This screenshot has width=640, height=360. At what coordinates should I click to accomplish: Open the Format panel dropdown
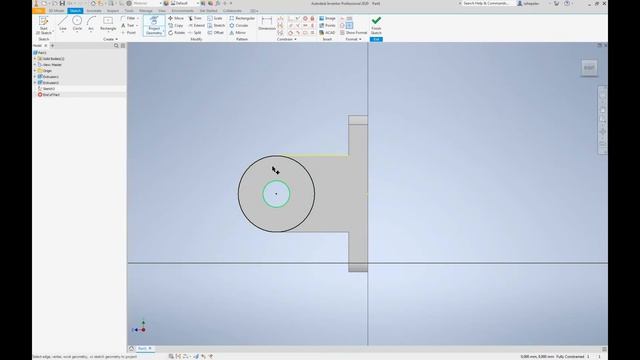point(353,39)
